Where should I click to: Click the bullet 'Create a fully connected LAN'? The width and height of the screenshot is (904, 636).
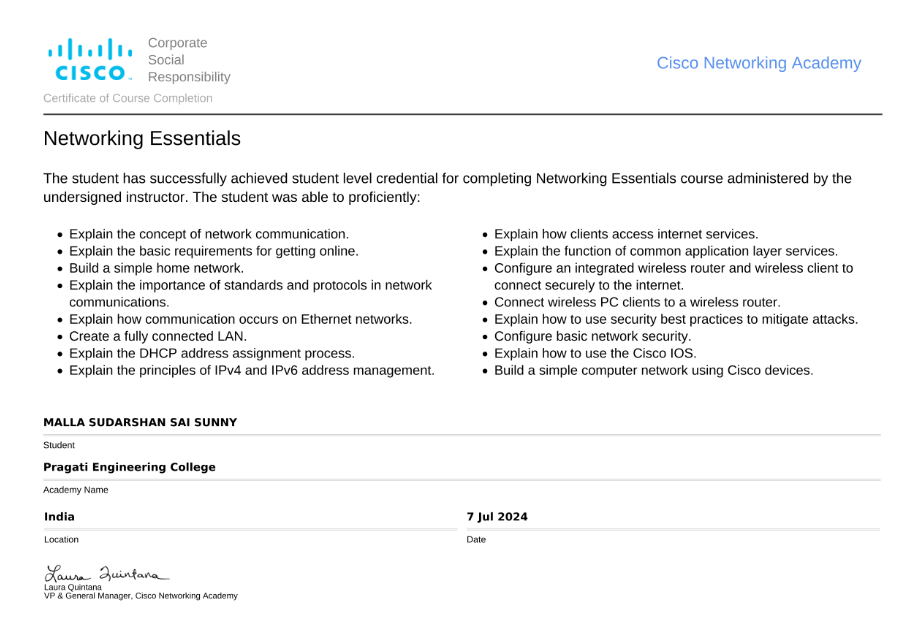point(157,336)
